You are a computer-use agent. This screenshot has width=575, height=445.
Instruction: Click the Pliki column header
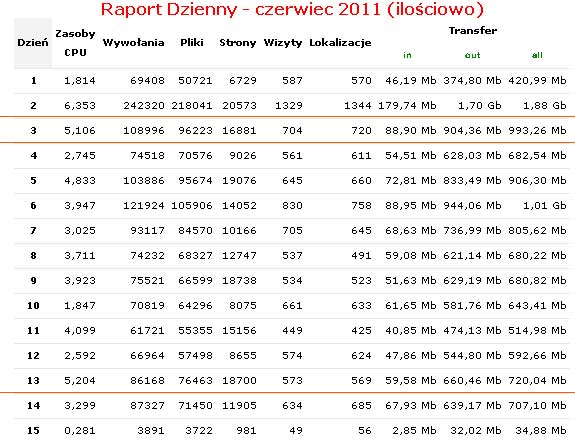pyautogui.click(x=192, y=43)
